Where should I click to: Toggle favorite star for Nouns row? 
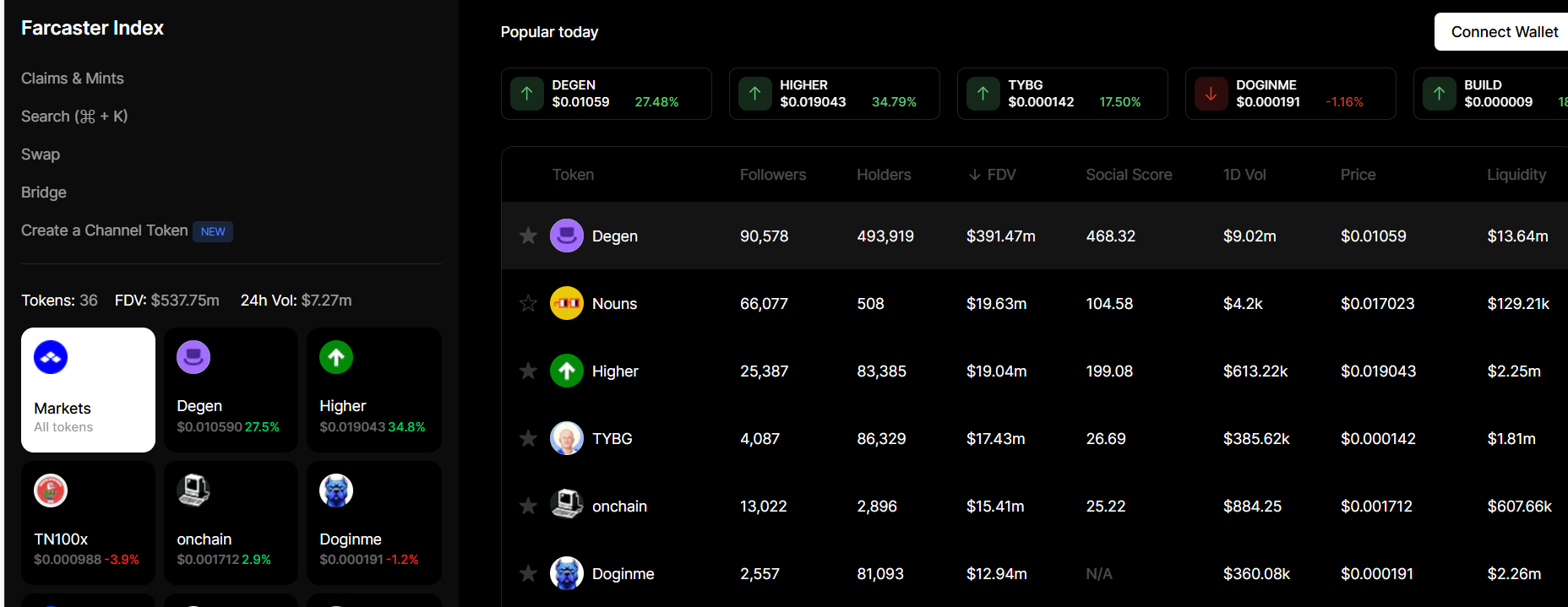coord(528,303)
